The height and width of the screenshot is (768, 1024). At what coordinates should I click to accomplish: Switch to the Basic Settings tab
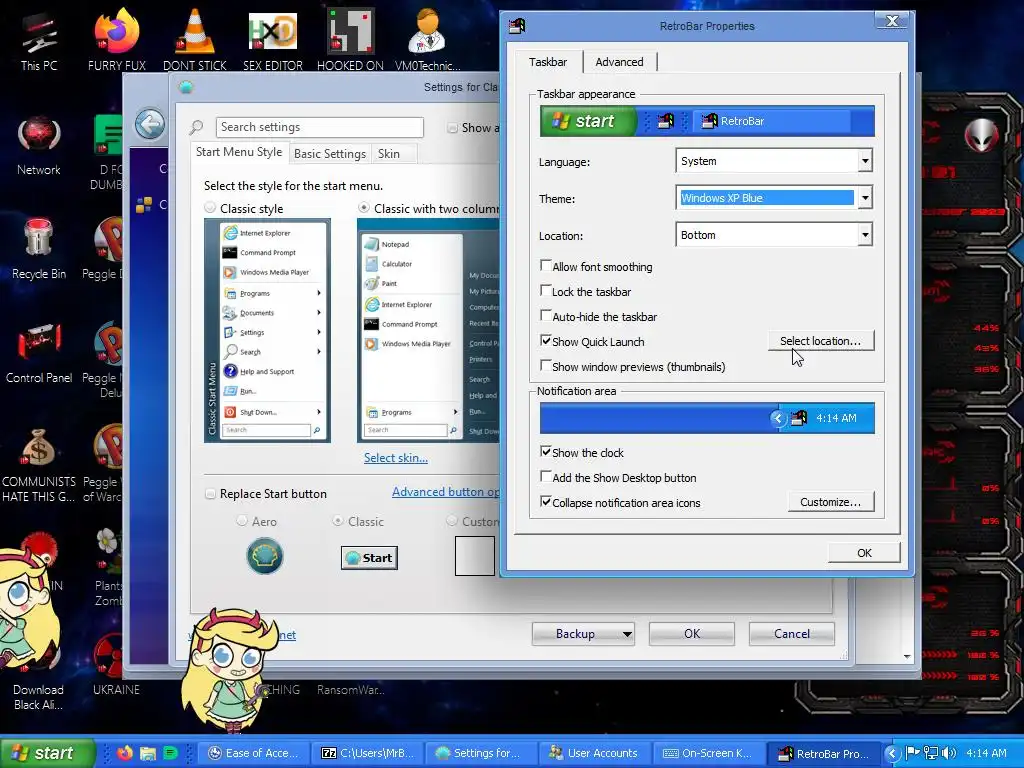point(330,153)
